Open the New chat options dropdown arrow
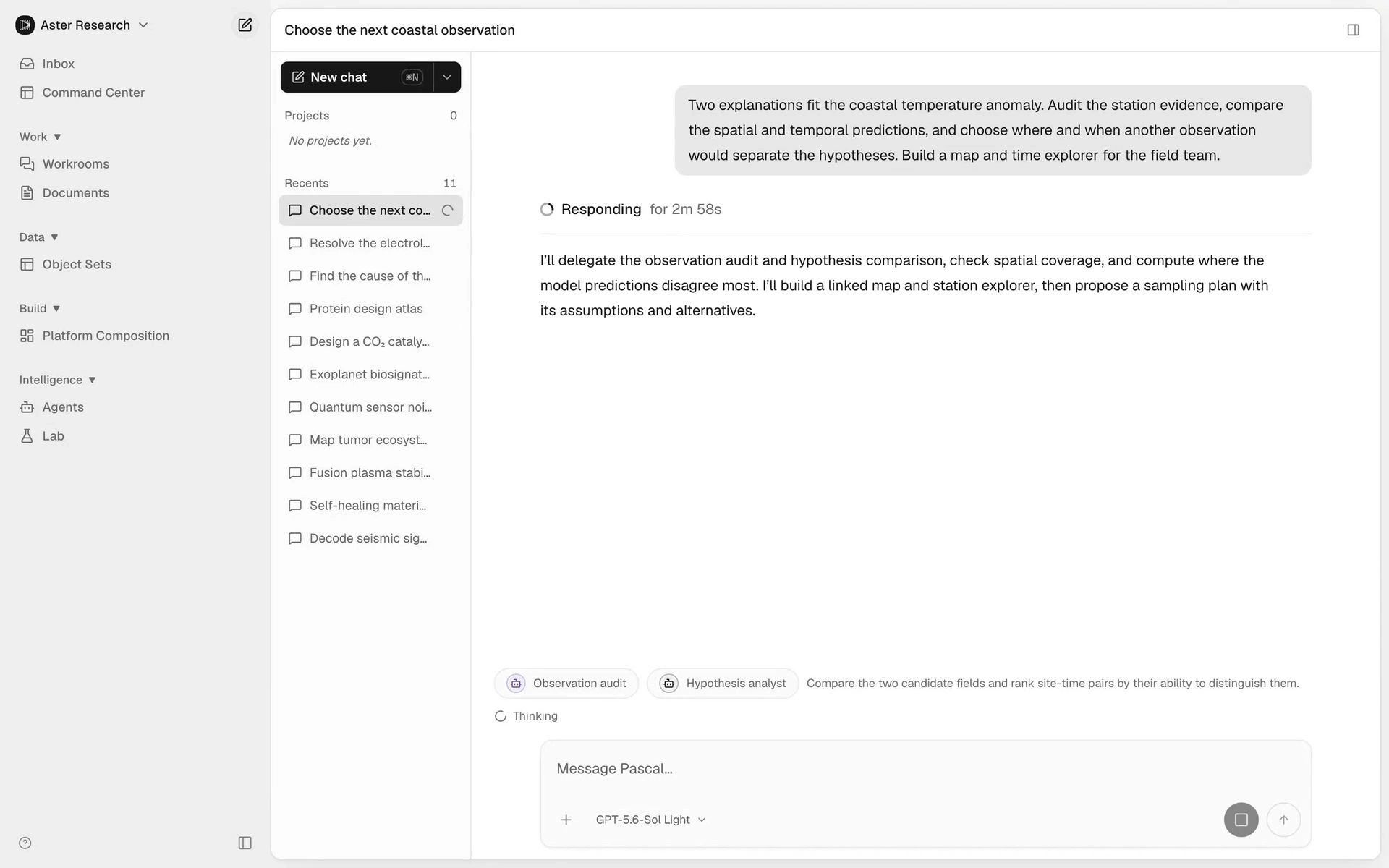 point(447,77)
